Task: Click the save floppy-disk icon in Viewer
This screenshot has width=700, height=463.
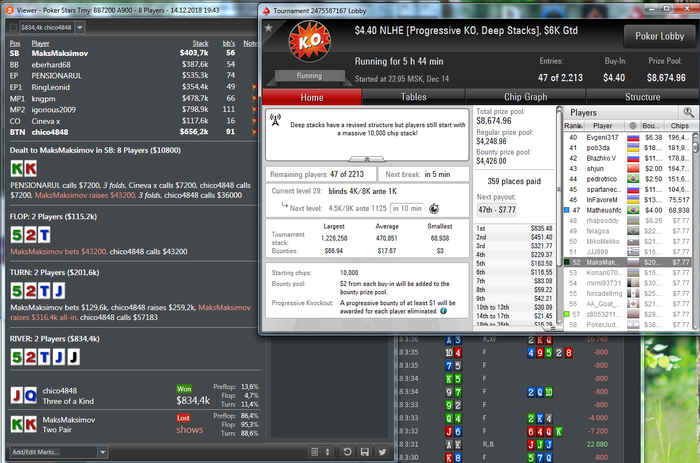Action: pos(365,452)
